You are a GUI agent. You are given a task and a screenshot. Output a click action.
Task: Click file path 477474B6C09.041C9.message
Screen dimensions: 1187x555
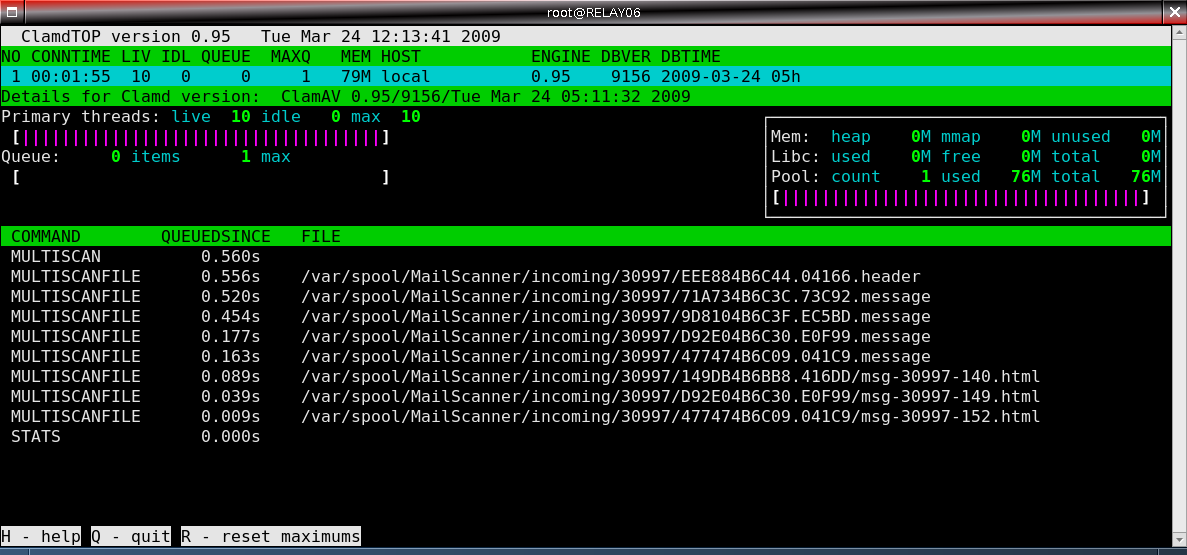(x=616, y=357)
